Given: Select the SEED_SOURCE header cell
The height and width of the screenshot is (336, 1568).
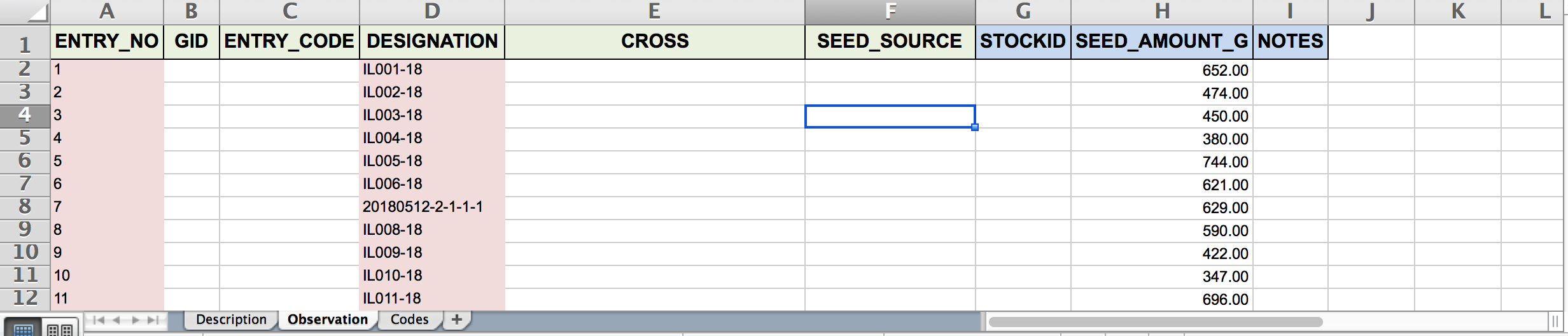Looking at the screenshot, I should (890, 42).
